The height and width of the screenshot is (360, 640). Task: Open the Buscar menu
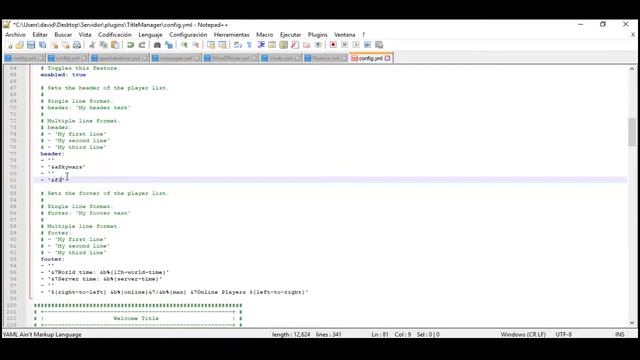coord(63,35)
